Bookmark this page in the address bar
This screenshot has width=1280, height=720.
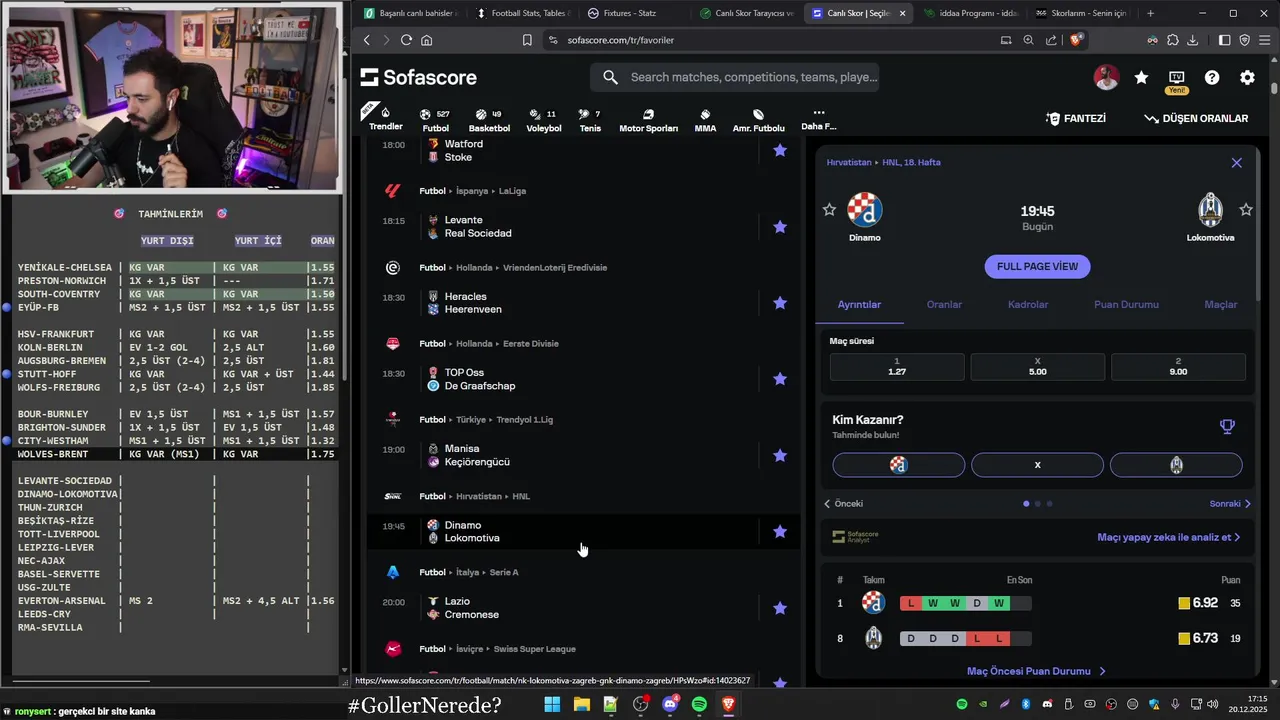527,40
